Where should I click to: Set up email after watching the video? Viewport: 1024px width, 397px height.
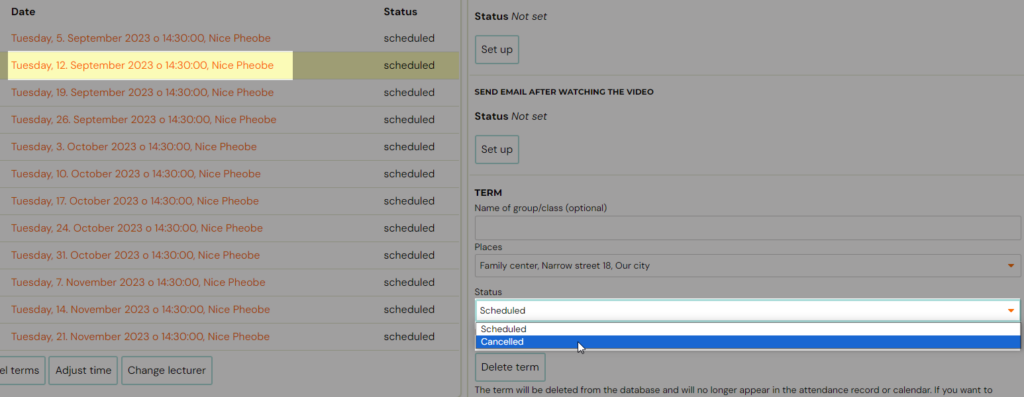[497, 150]
